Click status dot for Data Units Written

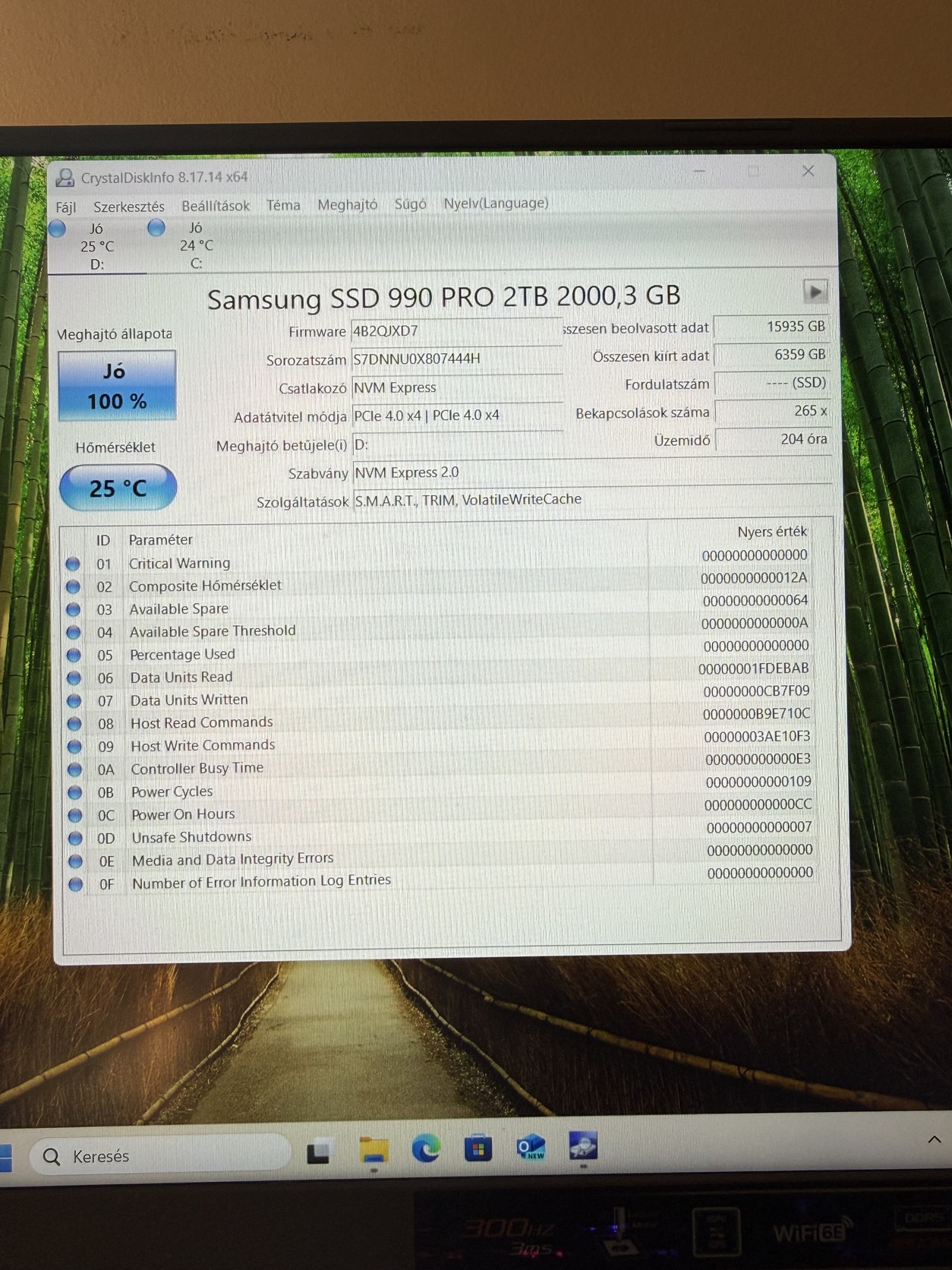coord(74,700)
